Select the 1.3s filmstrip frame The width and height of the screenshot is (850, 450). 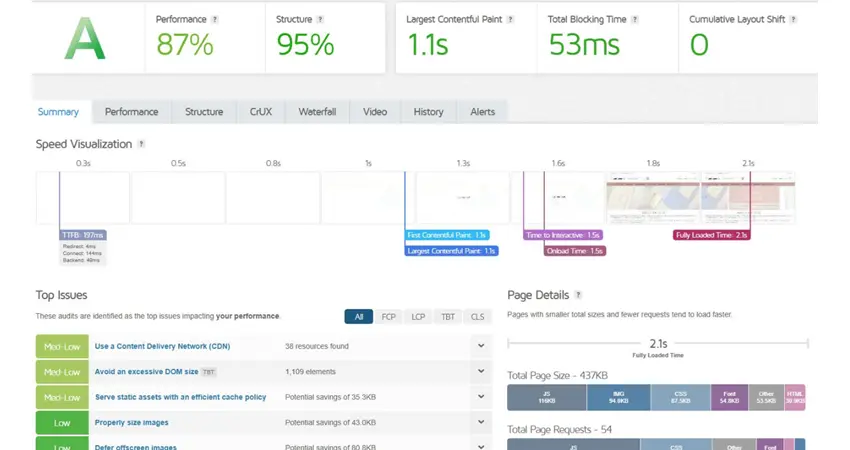463,197
